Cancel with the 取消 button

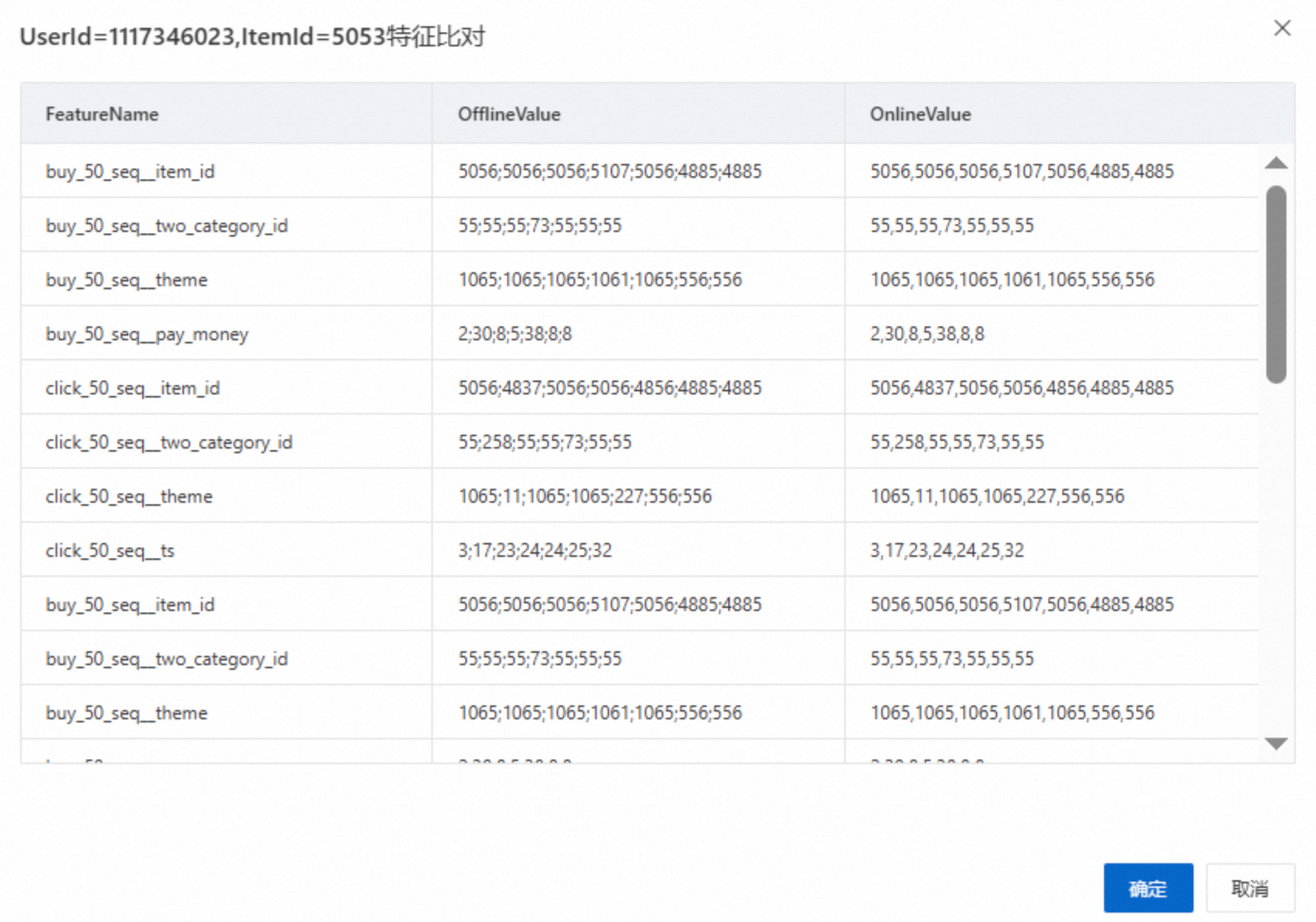tap(1250, 888)
